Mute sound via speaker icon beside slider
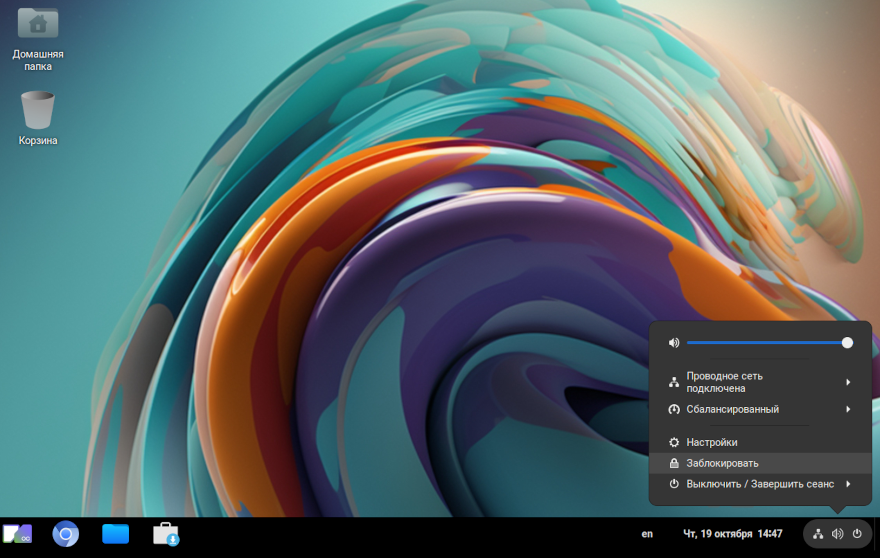Viewport: 880px width, 558px height. coord(674,343)
